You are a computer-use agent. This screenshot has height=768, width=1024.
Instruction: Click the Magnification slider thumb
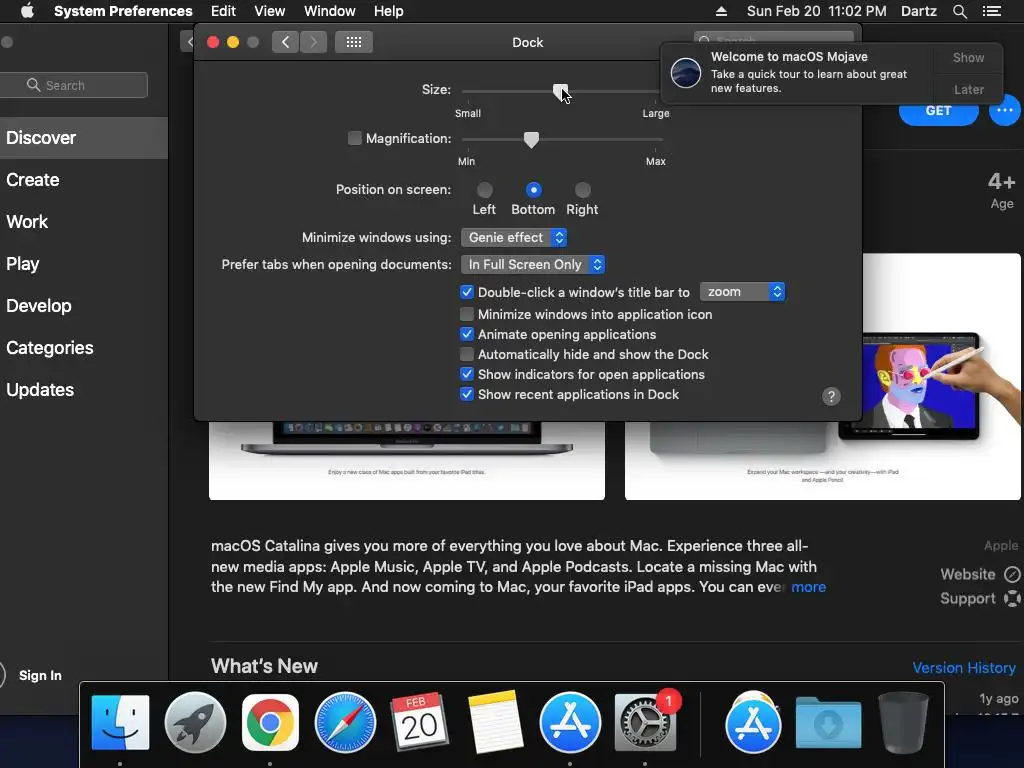click(x=532, y=140)
